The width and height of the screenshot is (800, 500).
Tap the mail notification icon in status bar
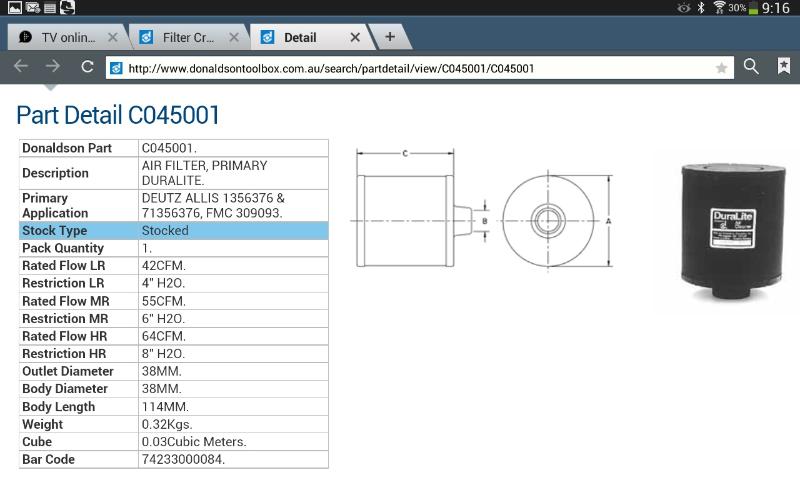click(x=33, y=7)
